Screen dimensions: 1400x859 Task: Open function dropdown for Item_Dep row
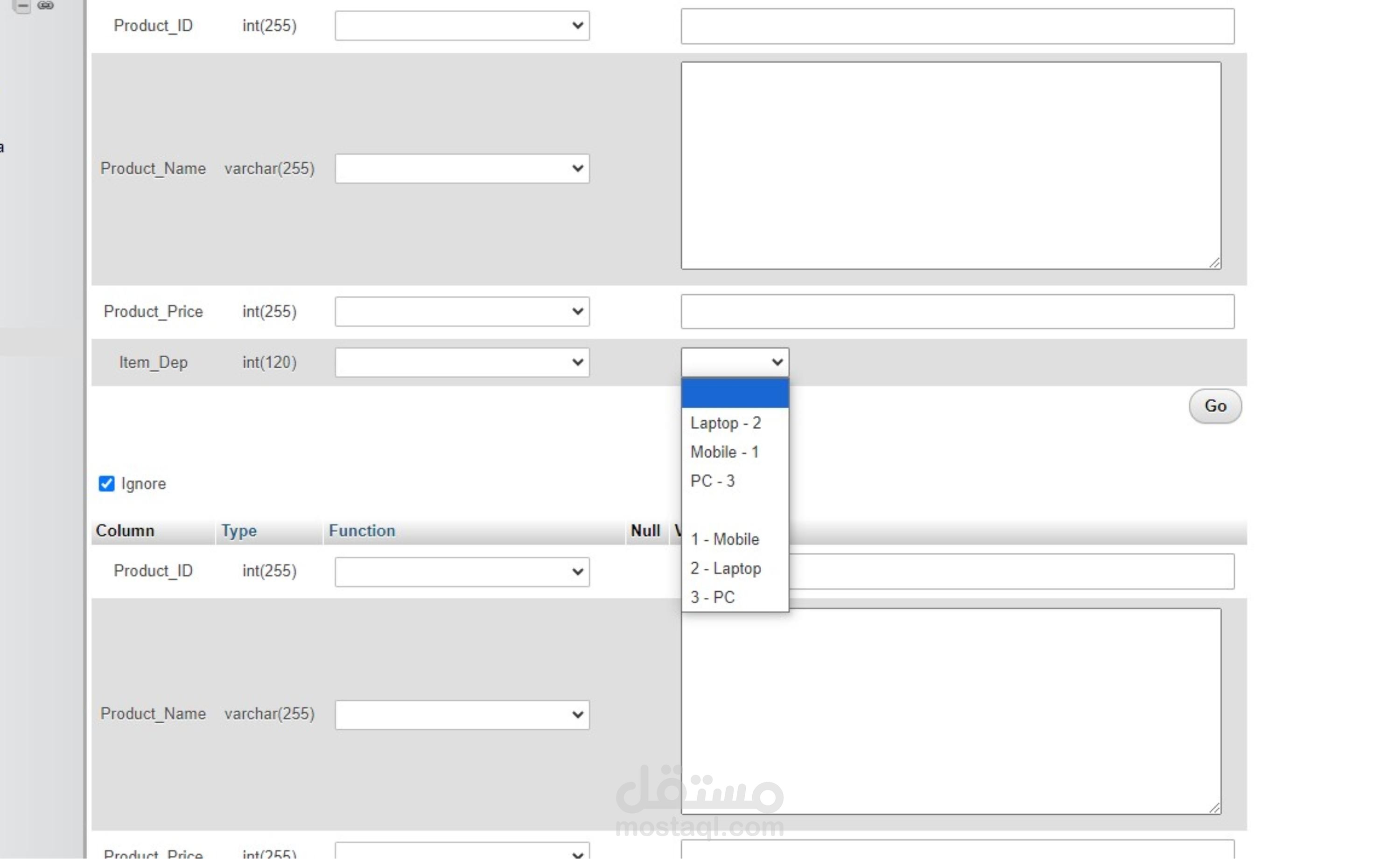tap(462, 363)
